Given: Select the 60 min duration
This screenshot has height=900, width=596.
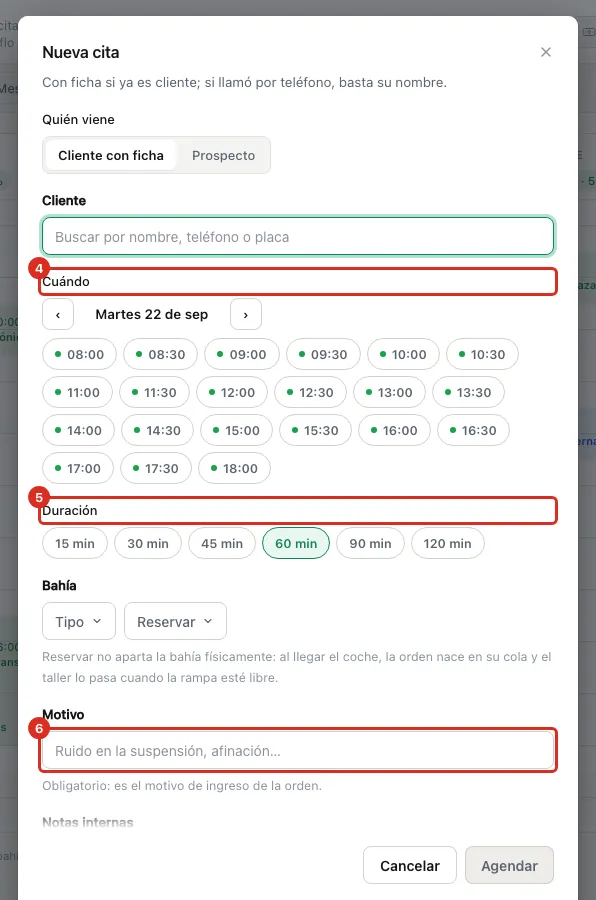Looking at the screenshot, I should coord(296,544).
